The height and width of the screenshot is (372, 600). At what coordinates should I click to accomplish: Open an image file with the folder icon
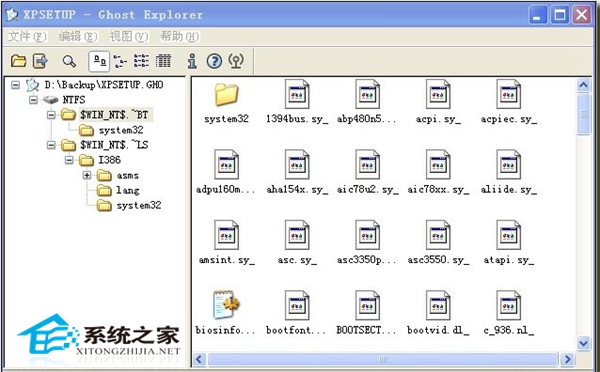click(x=18, y=61)
